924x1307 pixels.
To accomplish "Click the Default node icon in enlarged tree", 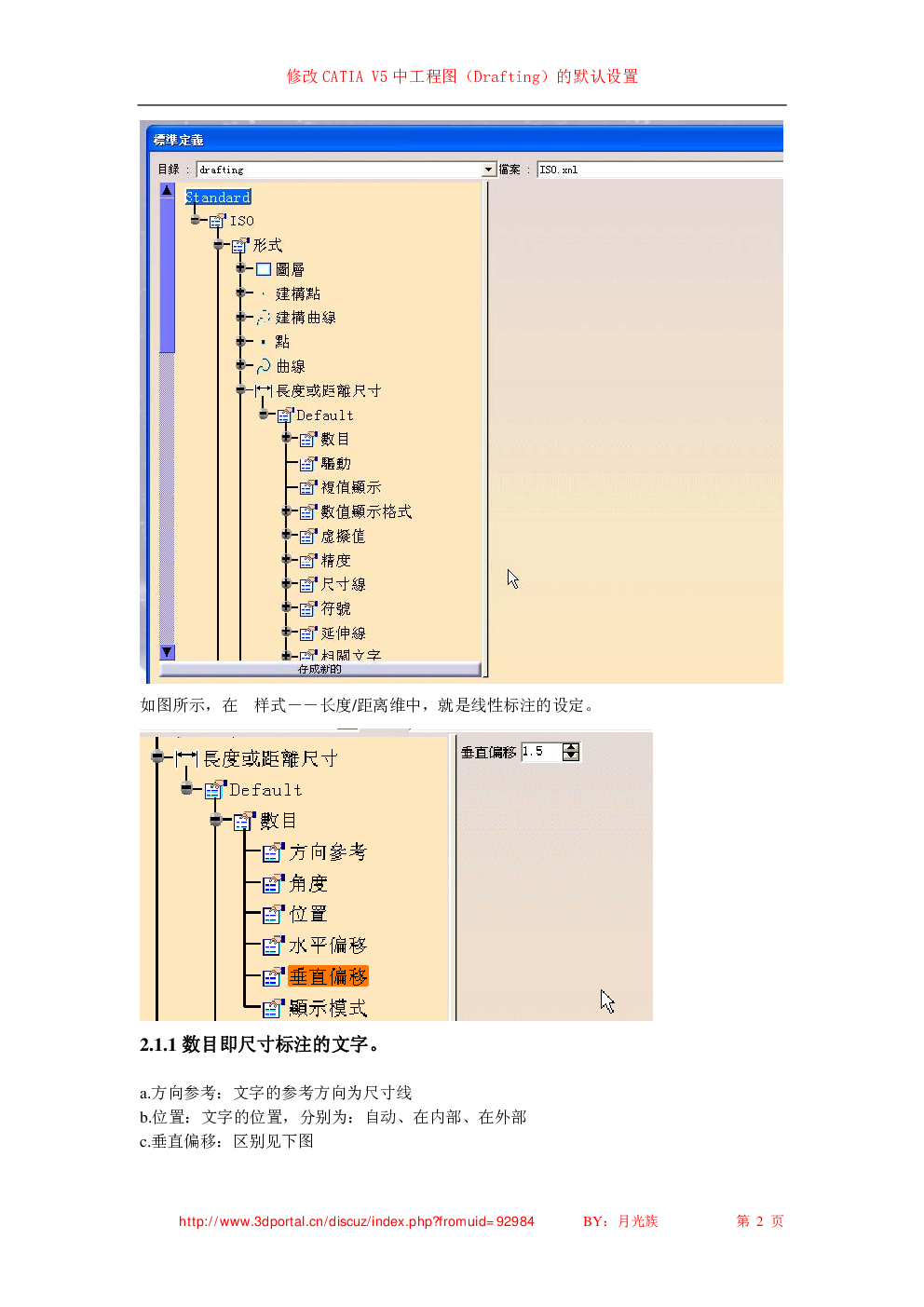I will (215, 790).
